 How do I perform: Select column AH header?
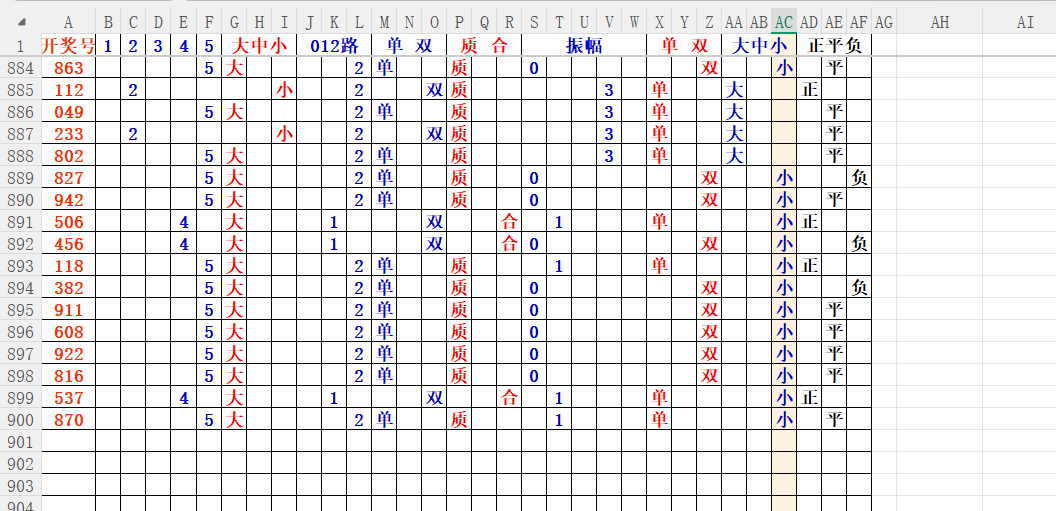coord(939,23)
